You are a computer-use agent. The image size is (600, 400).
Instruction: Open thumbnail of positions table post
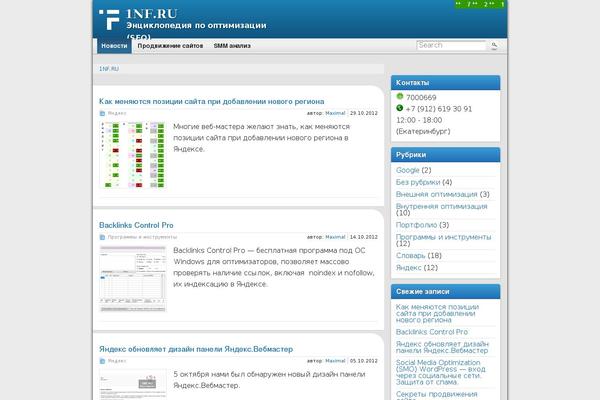(133, 155)
